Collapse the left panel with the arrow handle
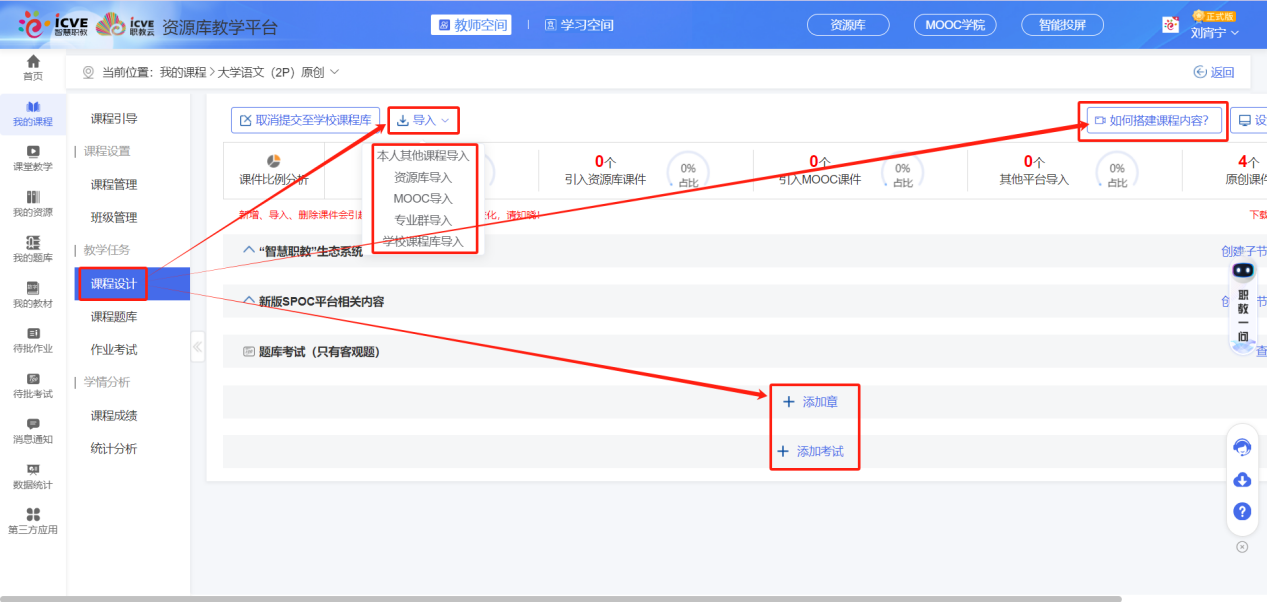The height and width of the screenshot is (602, 1267). pyautogui.click(x=197, y=346)
